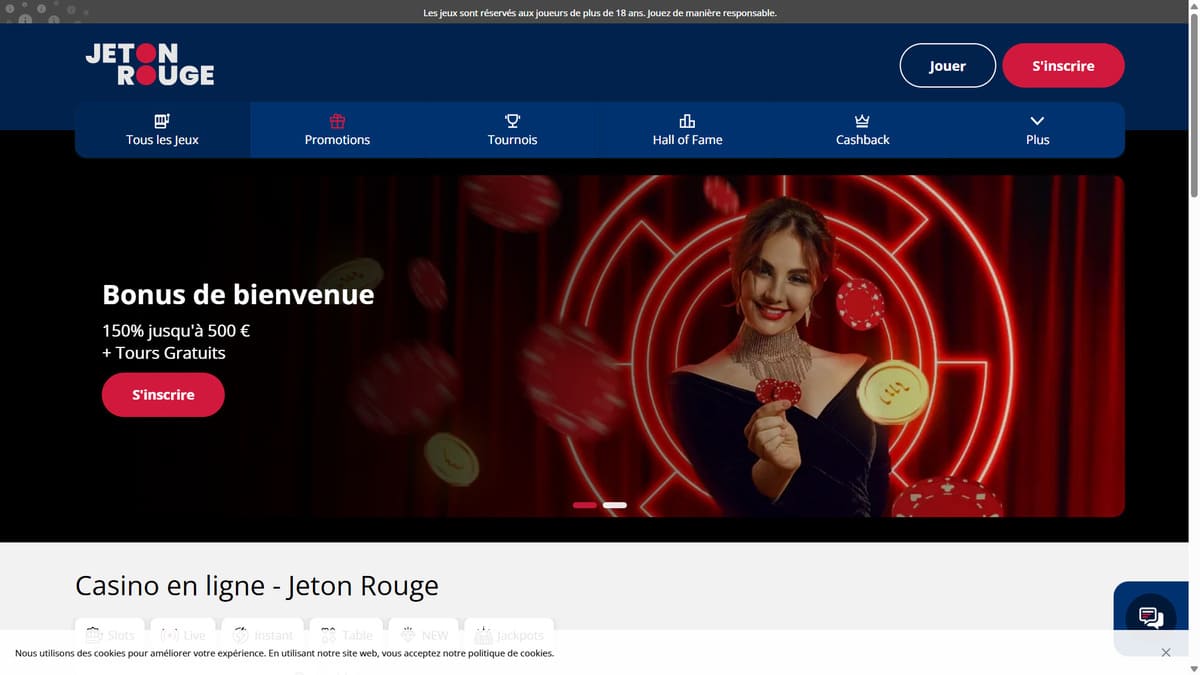This screenshot has width=1200, height=675.
Task: Click the Bonus de bienvenue heading
Action: pyautogui.click(x=238, y=294)
